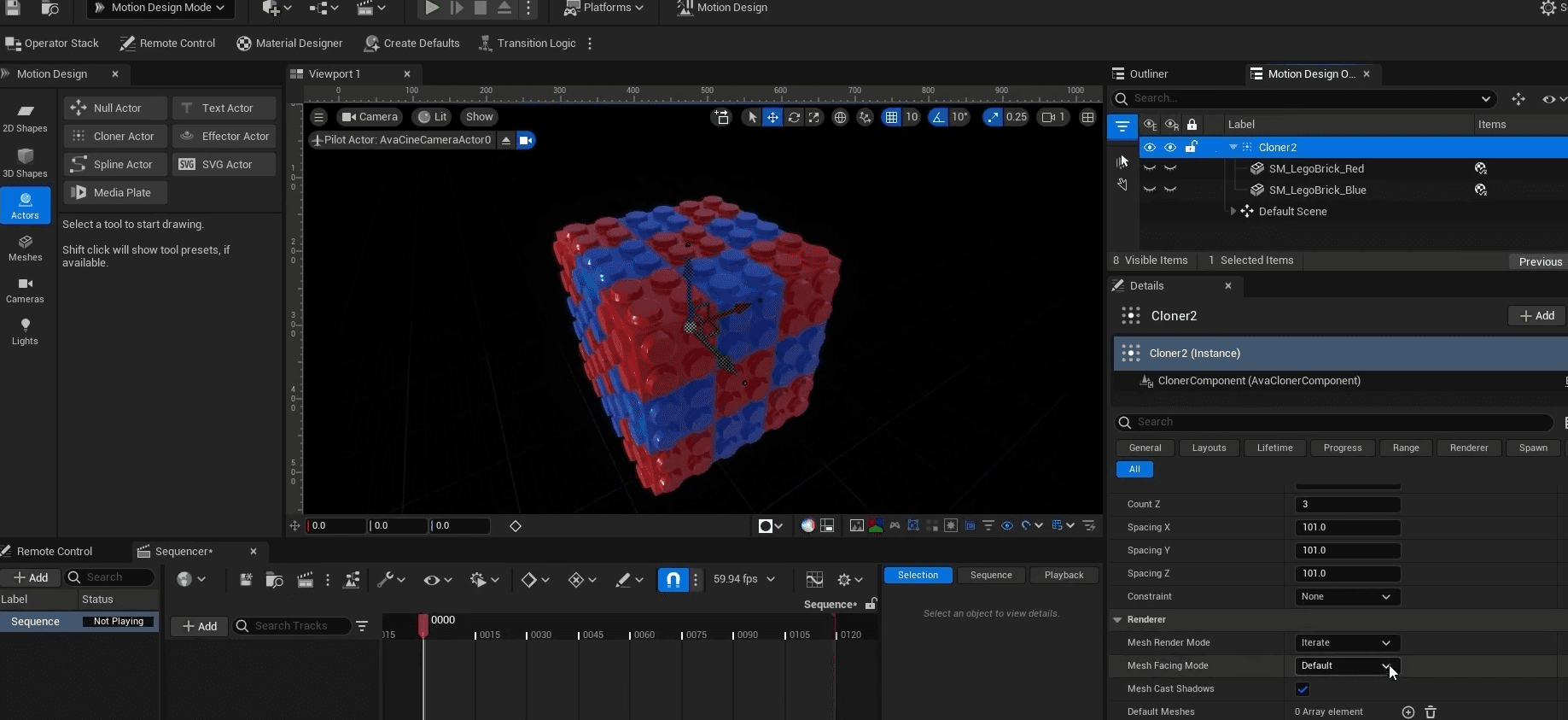Open the Layouts details filter tab
This screenshot has width=1568, height=720.
pyautogui.click(x=1209, y=448)
